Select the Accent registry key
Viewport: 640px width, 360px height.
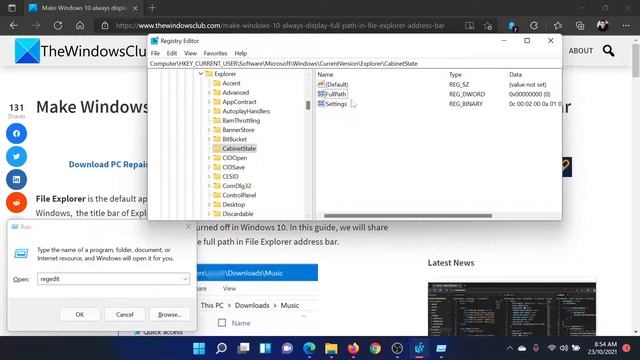pyautogui.click(x=231, y=83)
